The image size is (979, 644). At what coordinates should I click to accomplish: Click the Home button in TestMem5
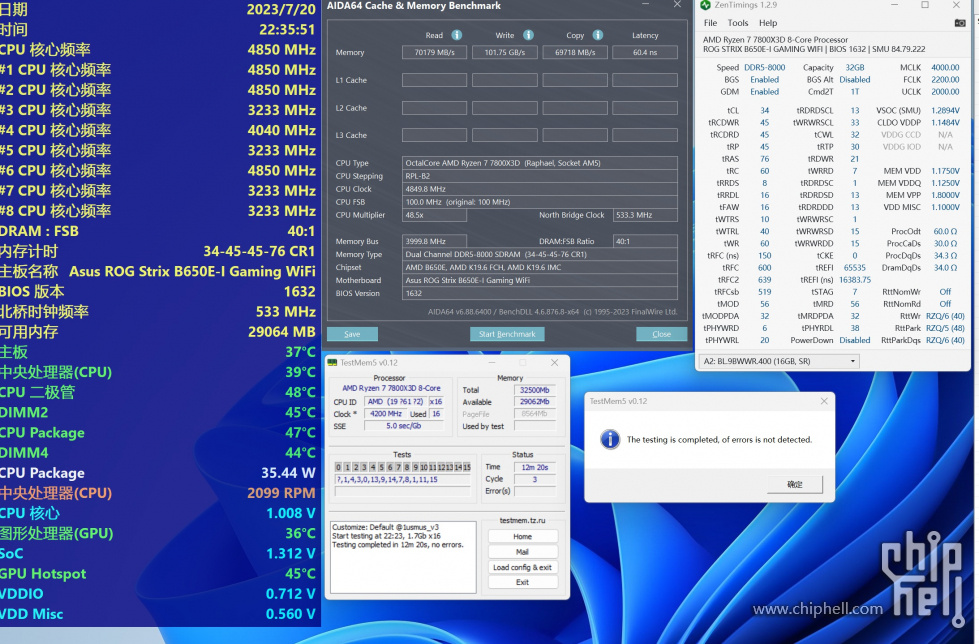[x=523, y=537]
